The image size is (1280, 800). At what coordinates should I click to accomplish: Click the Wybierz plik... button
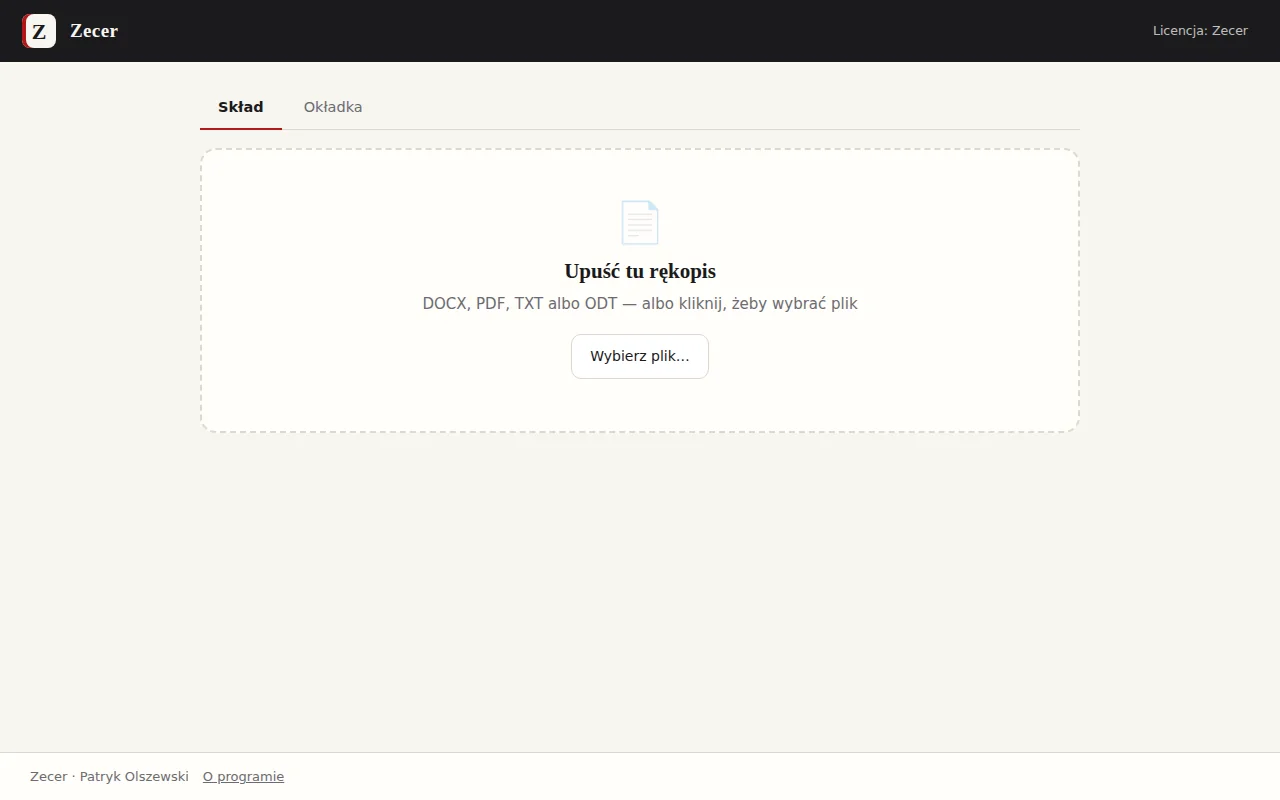640,357
